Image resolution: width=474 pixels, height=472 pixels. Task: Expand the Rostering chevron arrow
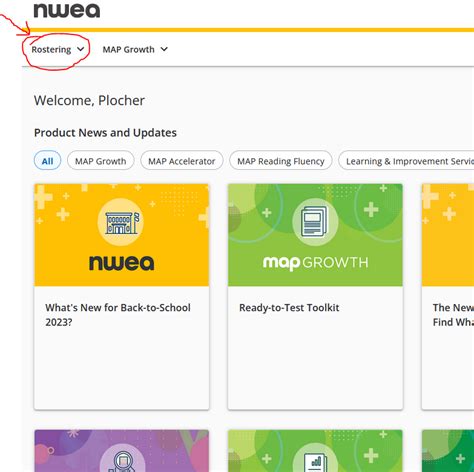click(80, 49)
